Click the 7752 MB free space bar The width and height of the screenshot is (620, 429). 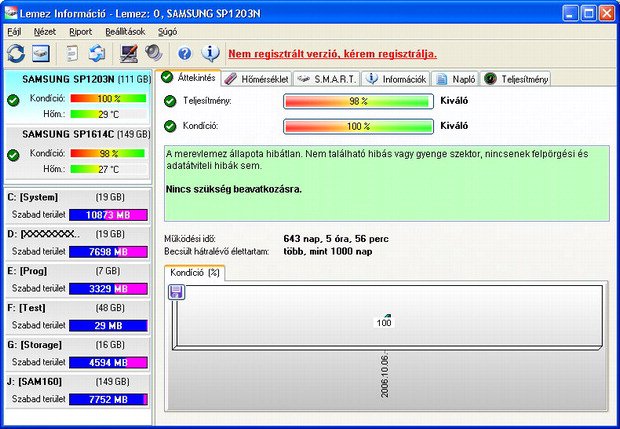108,399
